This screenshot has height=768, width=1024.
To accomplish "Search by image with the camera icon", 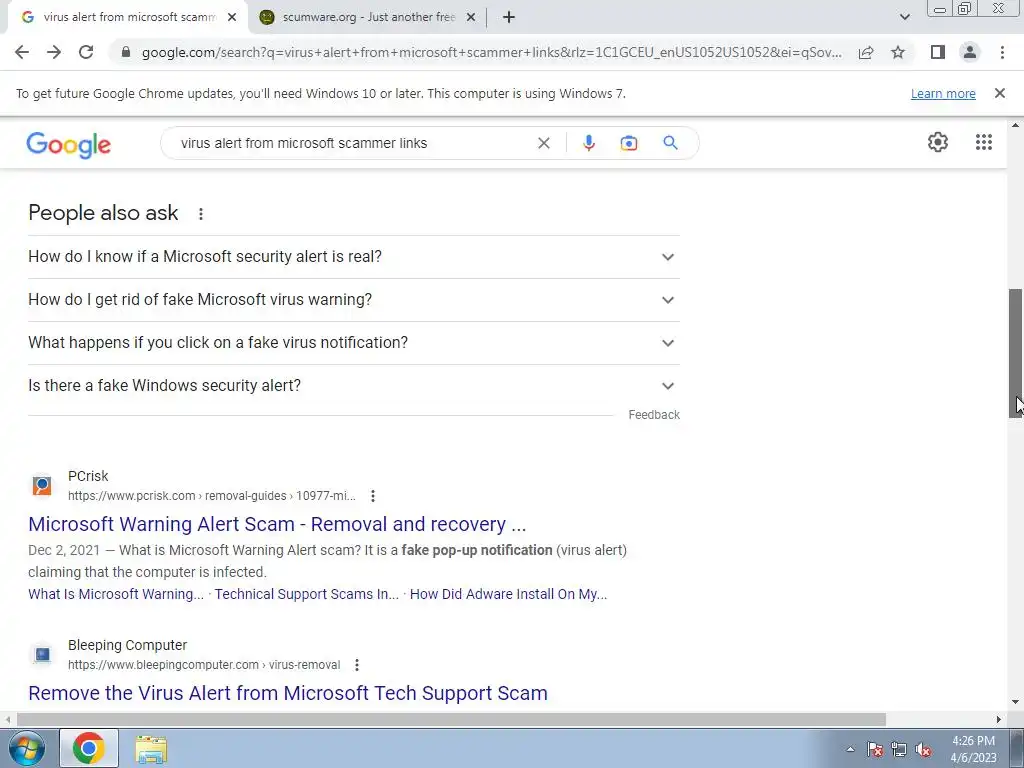I will [628, 143].
